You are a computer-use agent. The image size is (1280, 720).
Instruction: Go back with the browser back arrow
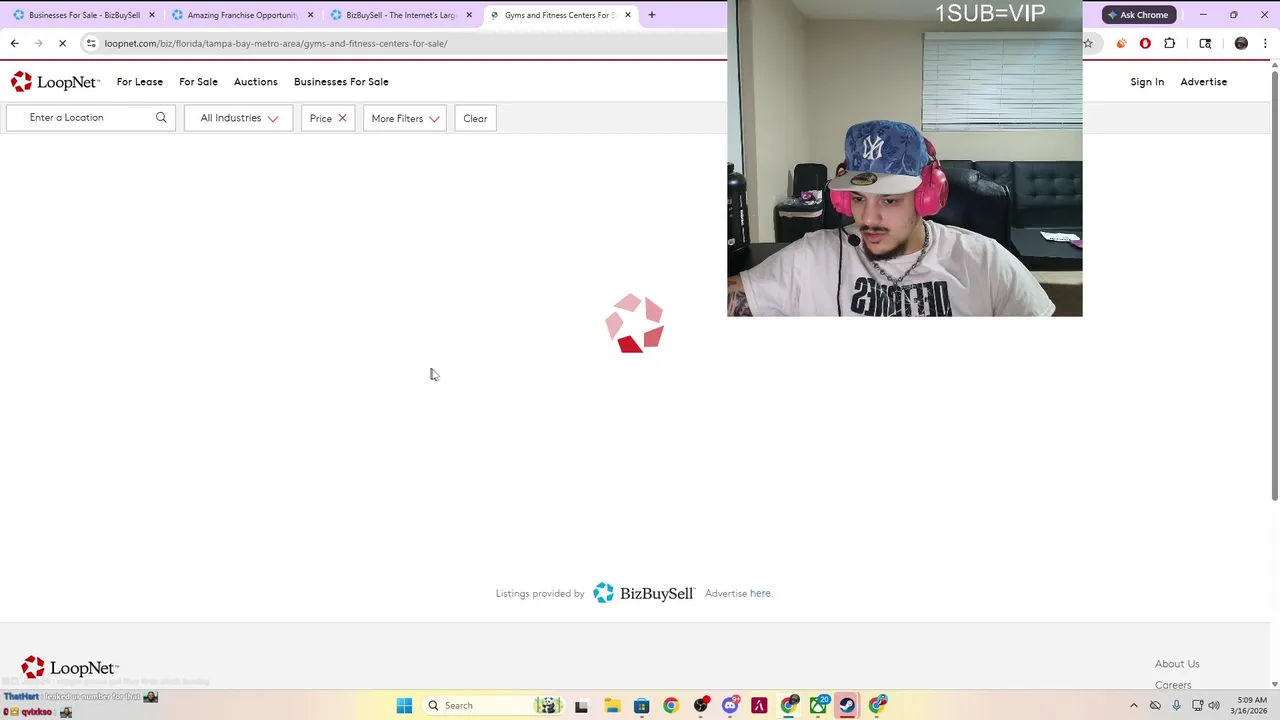[x=14, y=43]
